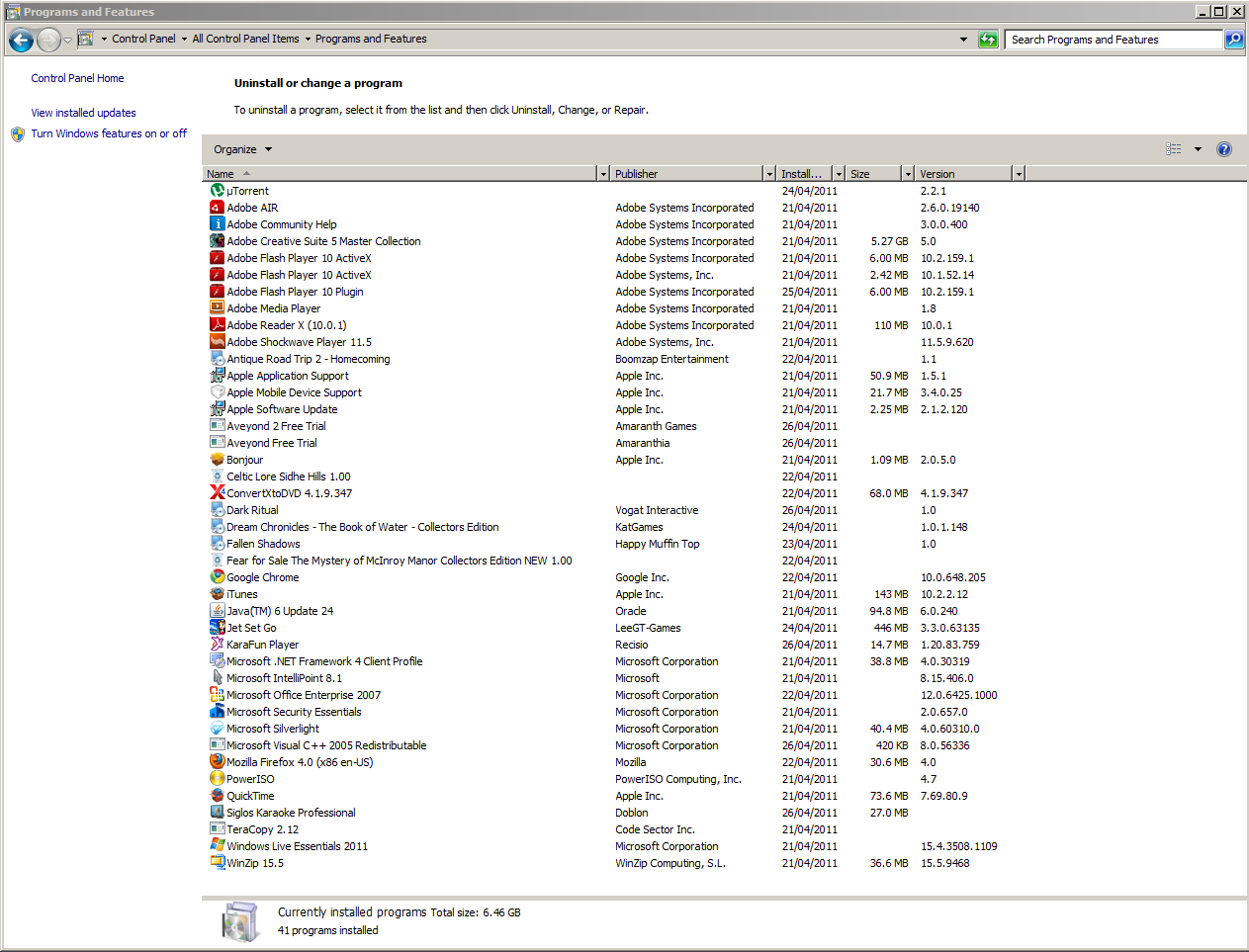Sort the list by Name column
1249x952 pixels.
coord(400,174)
